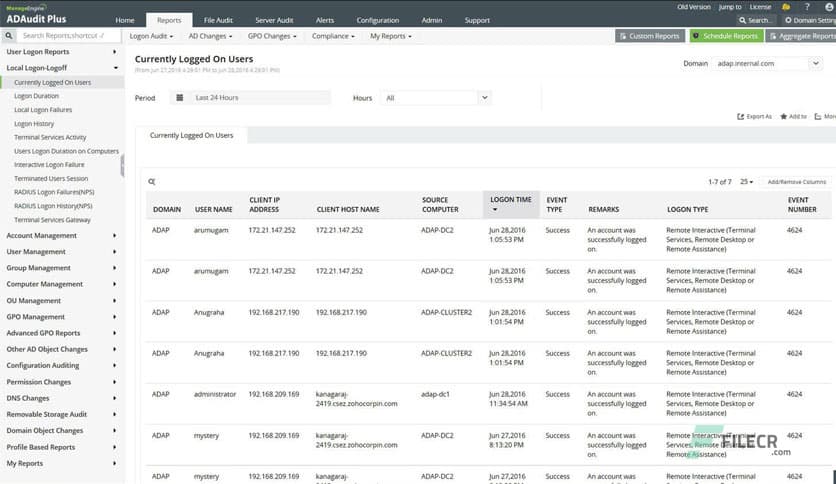Click the Schedule Reports button
This screenshot has height=484, width=836.
click(725, 36)
